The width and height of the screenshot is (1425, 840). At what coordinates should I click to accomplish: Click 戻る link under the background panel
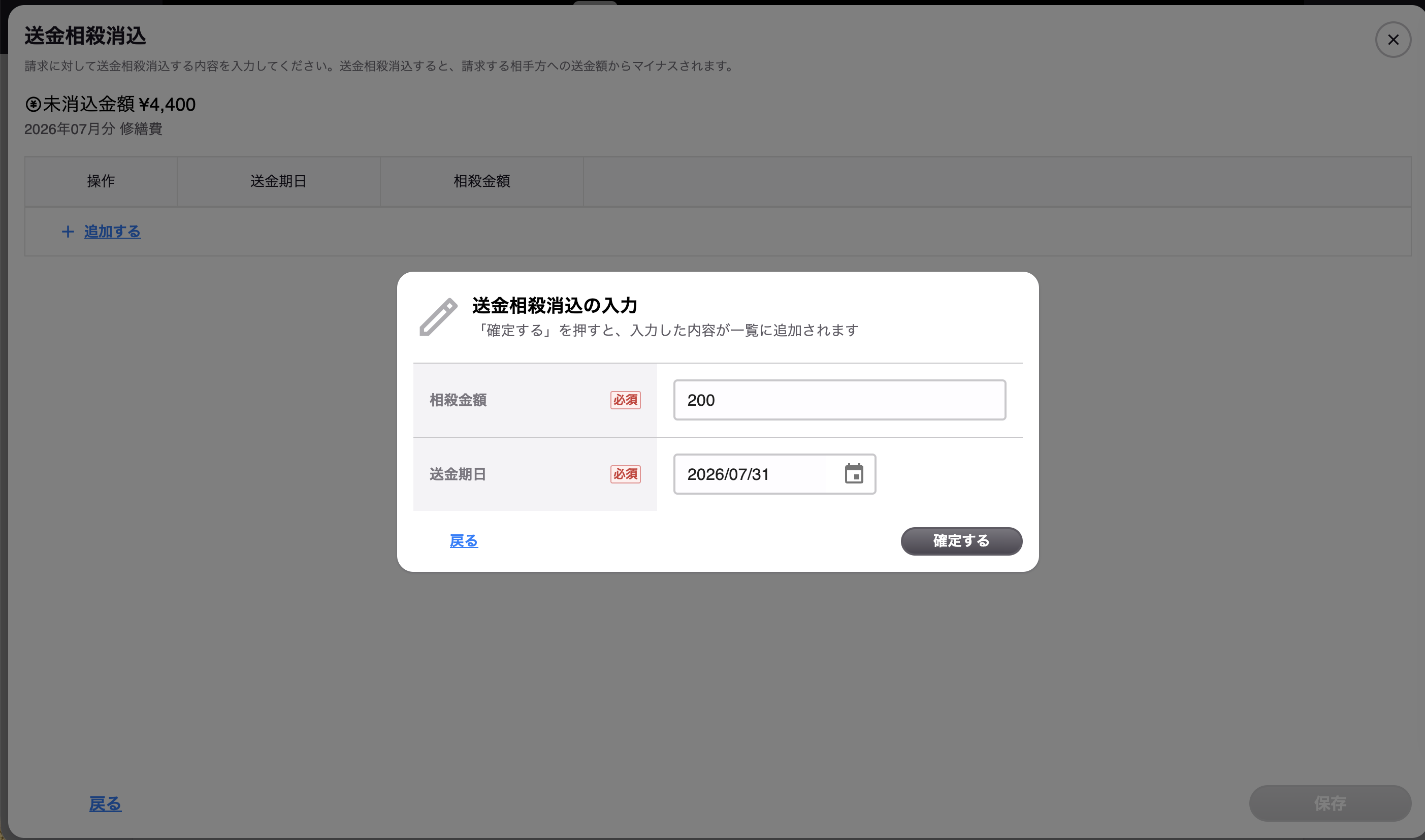105,804
